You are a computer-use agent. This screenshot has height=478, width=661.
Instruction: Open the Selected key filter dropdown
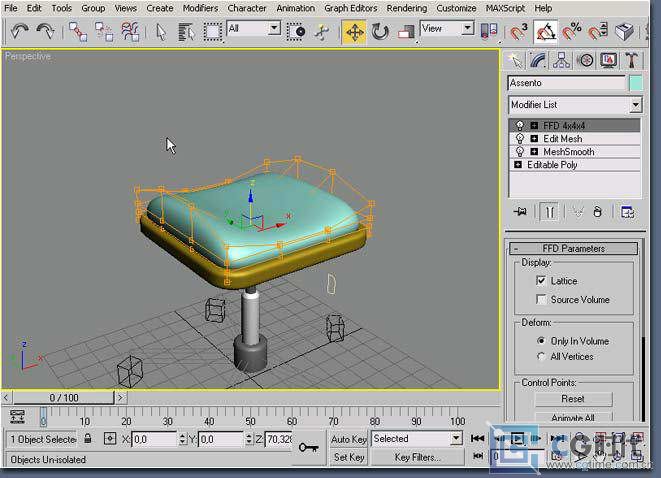tap(456, 439)
